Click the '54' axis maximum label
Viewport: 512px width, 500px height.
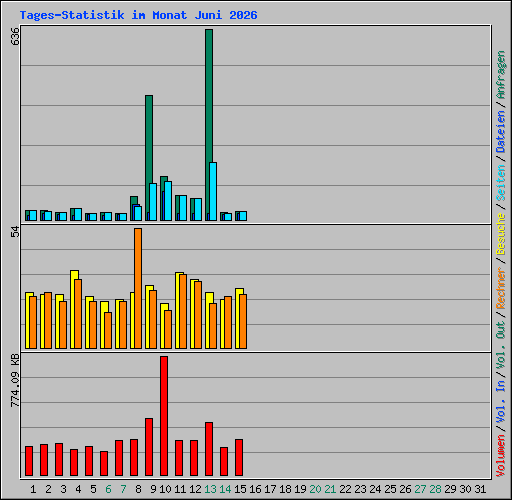point(15,232)
